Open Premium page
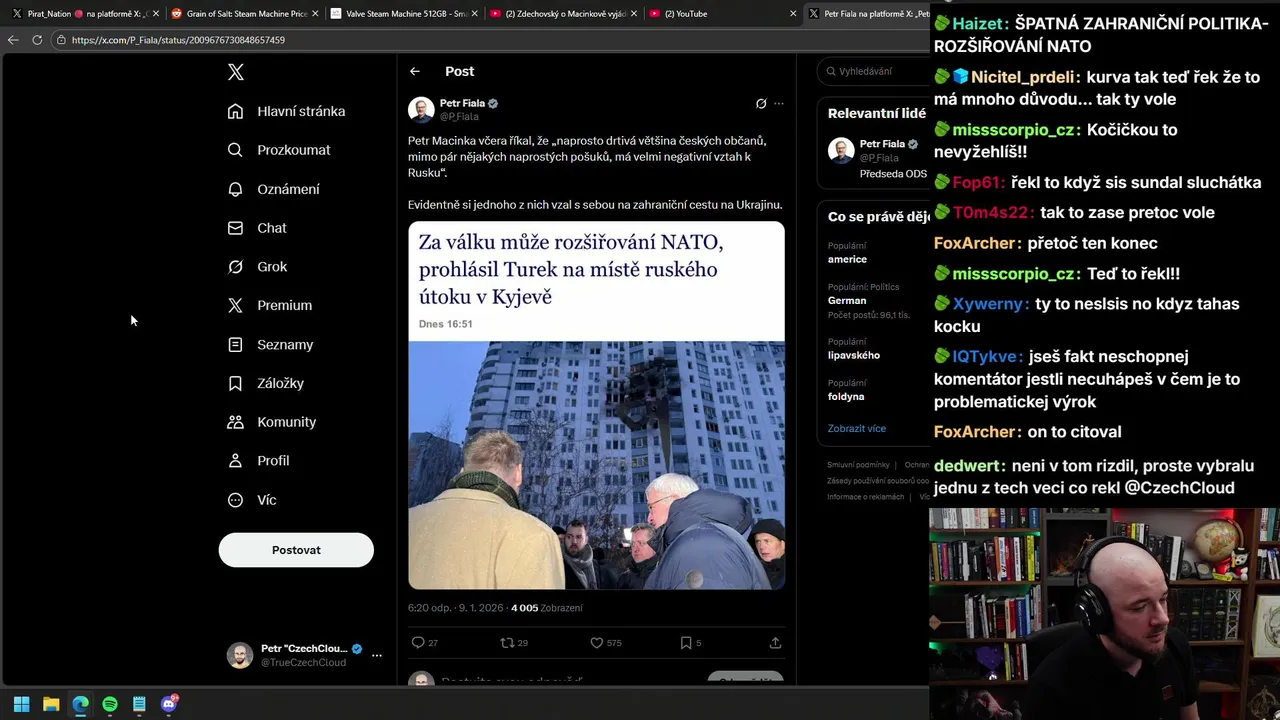 (x=270, y=305)
